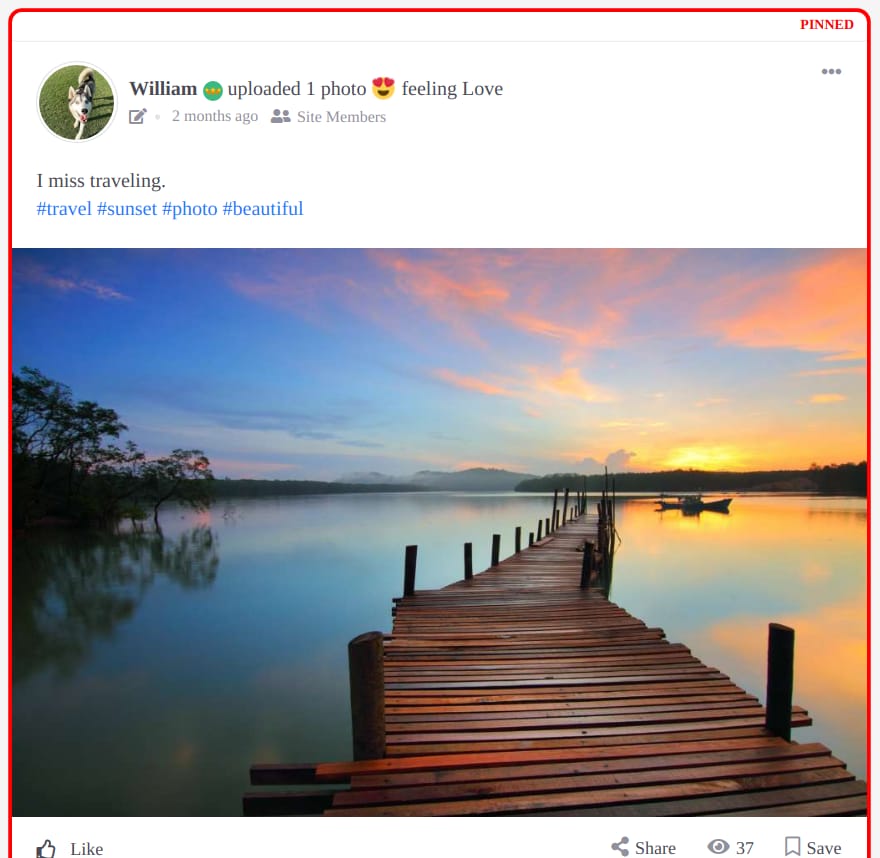Click the green badge beside William
Viewport: 880px width, 858px height.
click(213, 90)
